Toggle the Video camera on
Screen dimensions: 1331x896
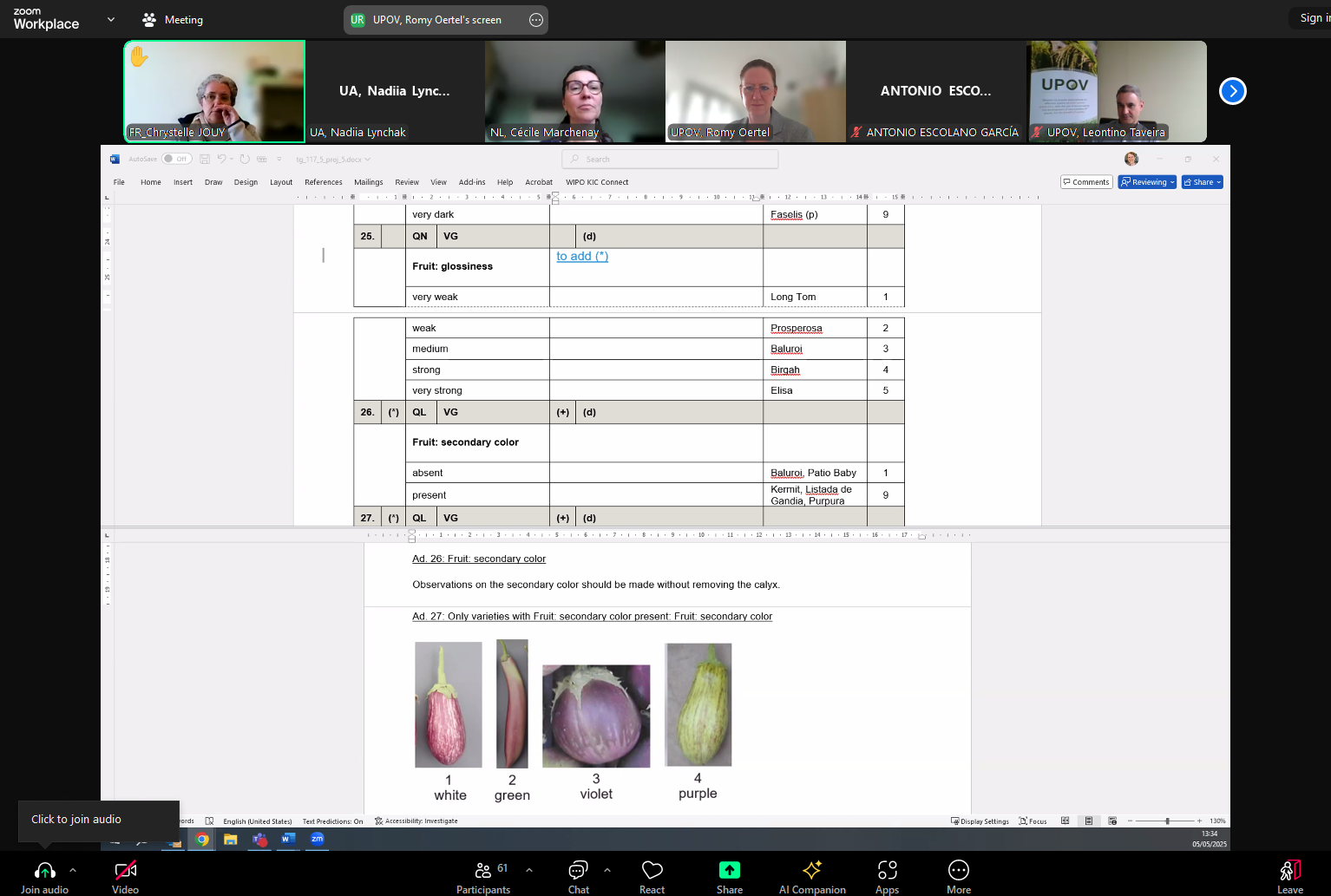(126, 871)
